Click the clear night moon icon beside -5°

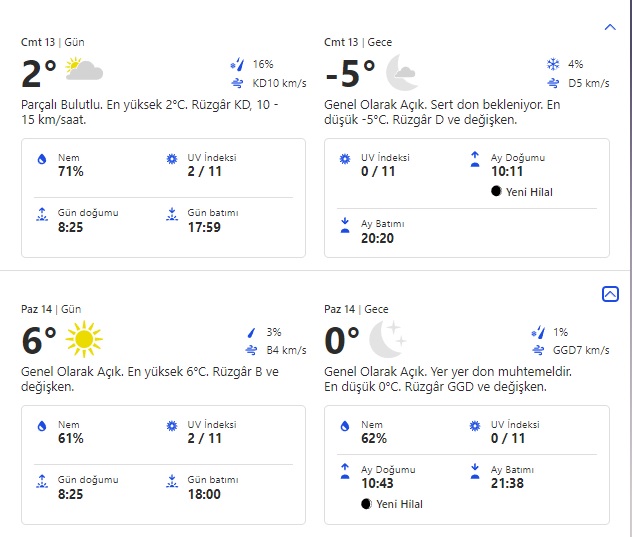[x=401, y=71]
